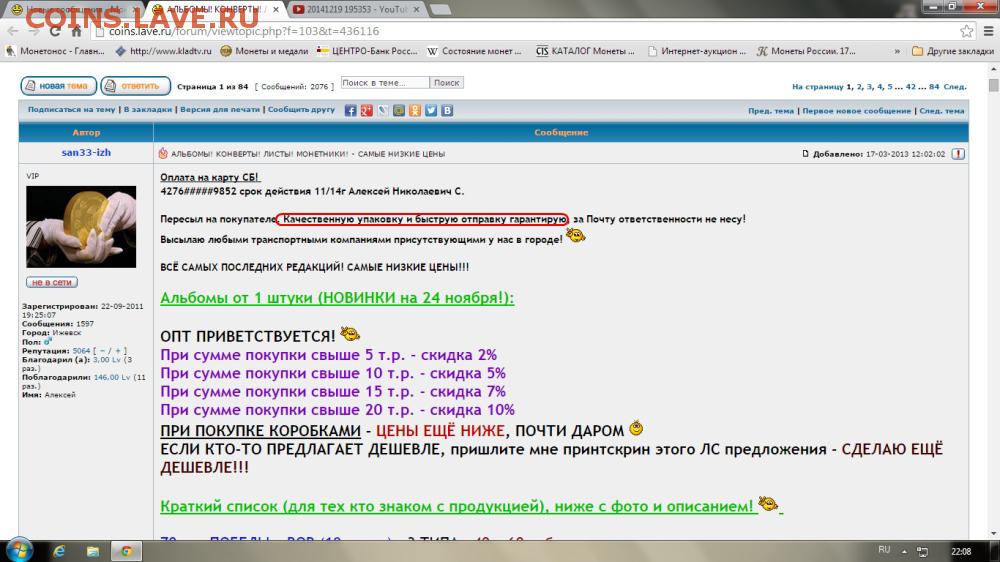Open Версия для печати link
The height and width of the screenshot is (562, 1000).
pyautogui.click(x=220, y=110)
